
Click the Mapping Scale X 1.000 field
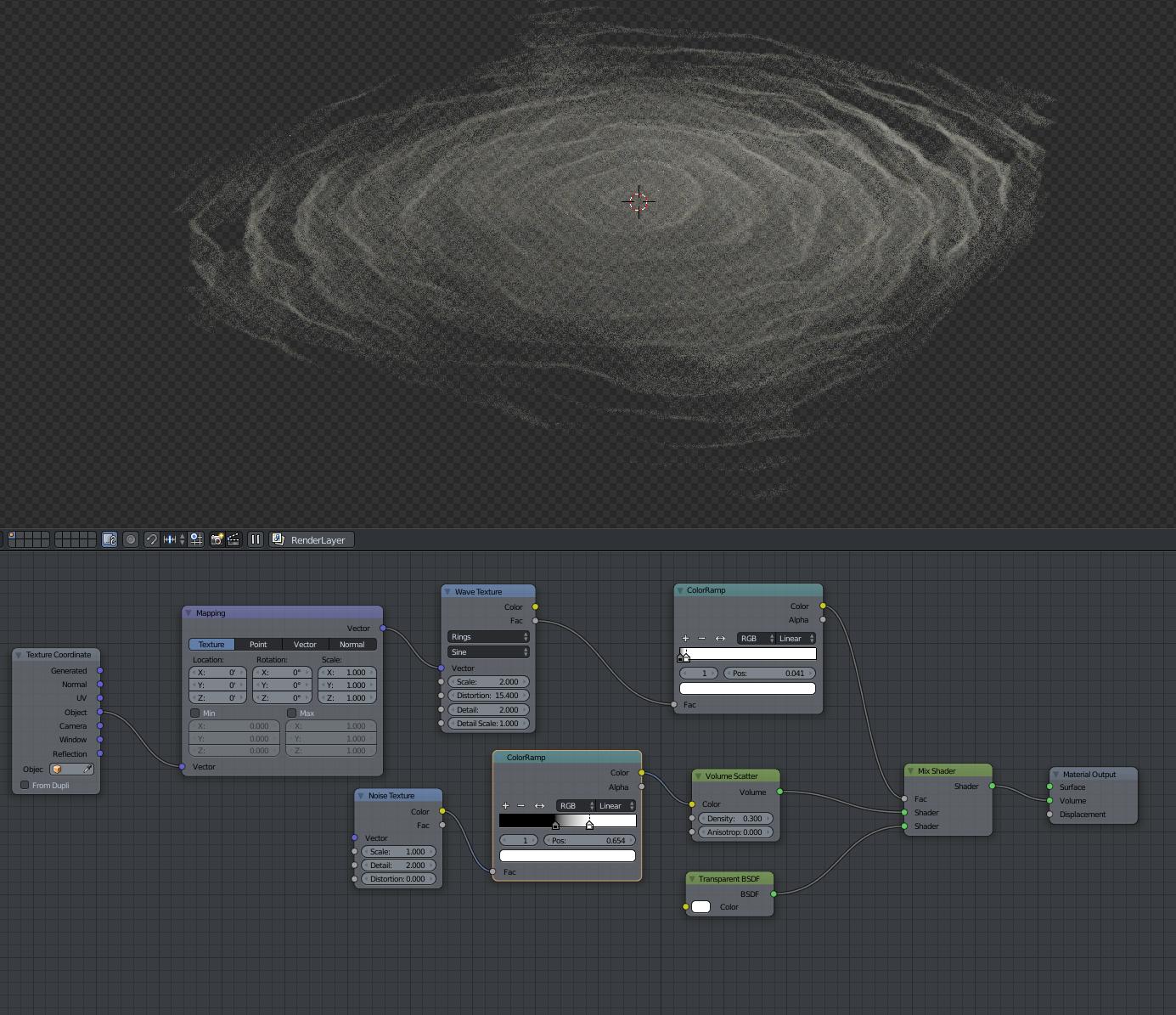347,673
